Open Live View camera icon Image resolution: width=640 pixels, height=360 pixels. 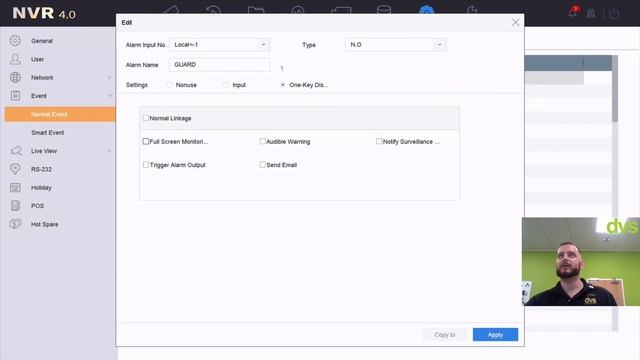(16, 151)
